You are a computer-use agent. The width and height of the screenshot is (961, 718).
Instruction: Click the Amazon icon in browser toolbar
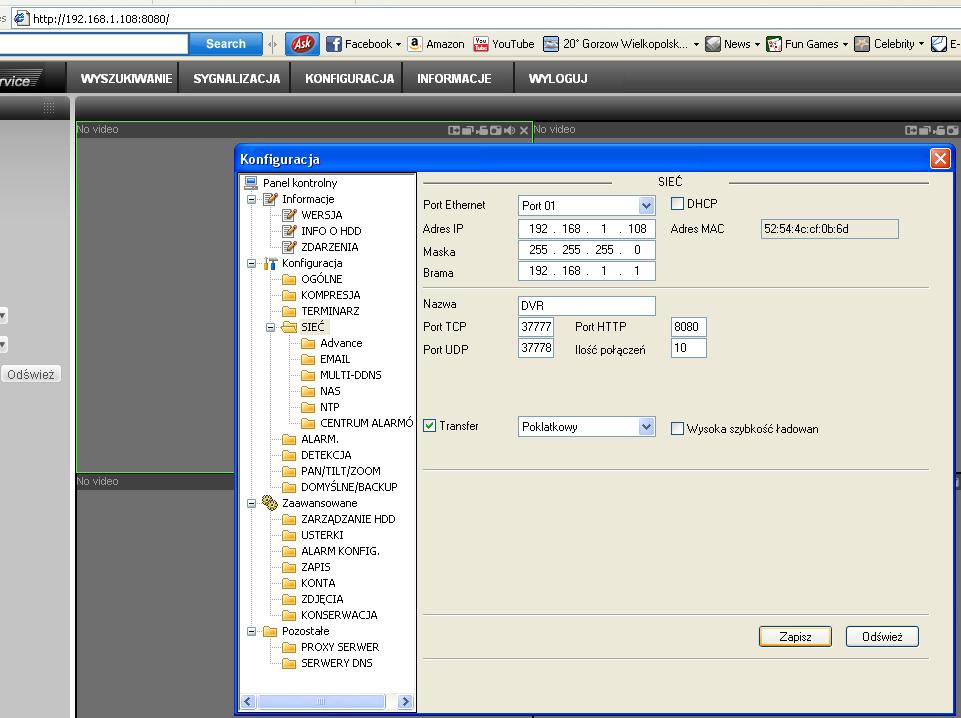point(415,44)
